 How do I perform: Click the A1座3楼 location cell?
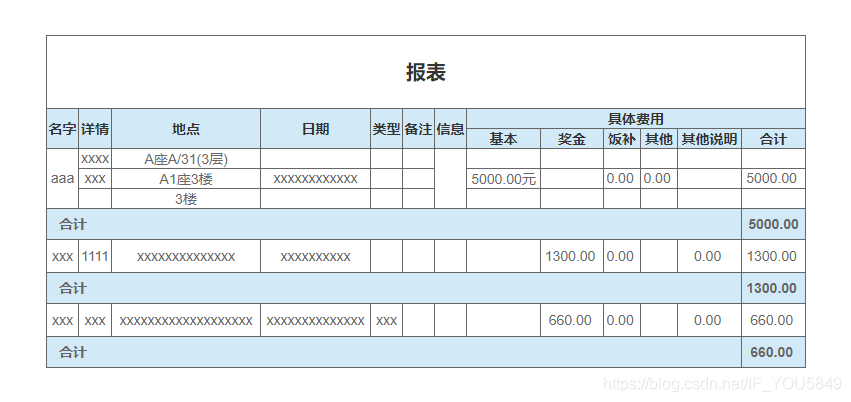(186, 179)
